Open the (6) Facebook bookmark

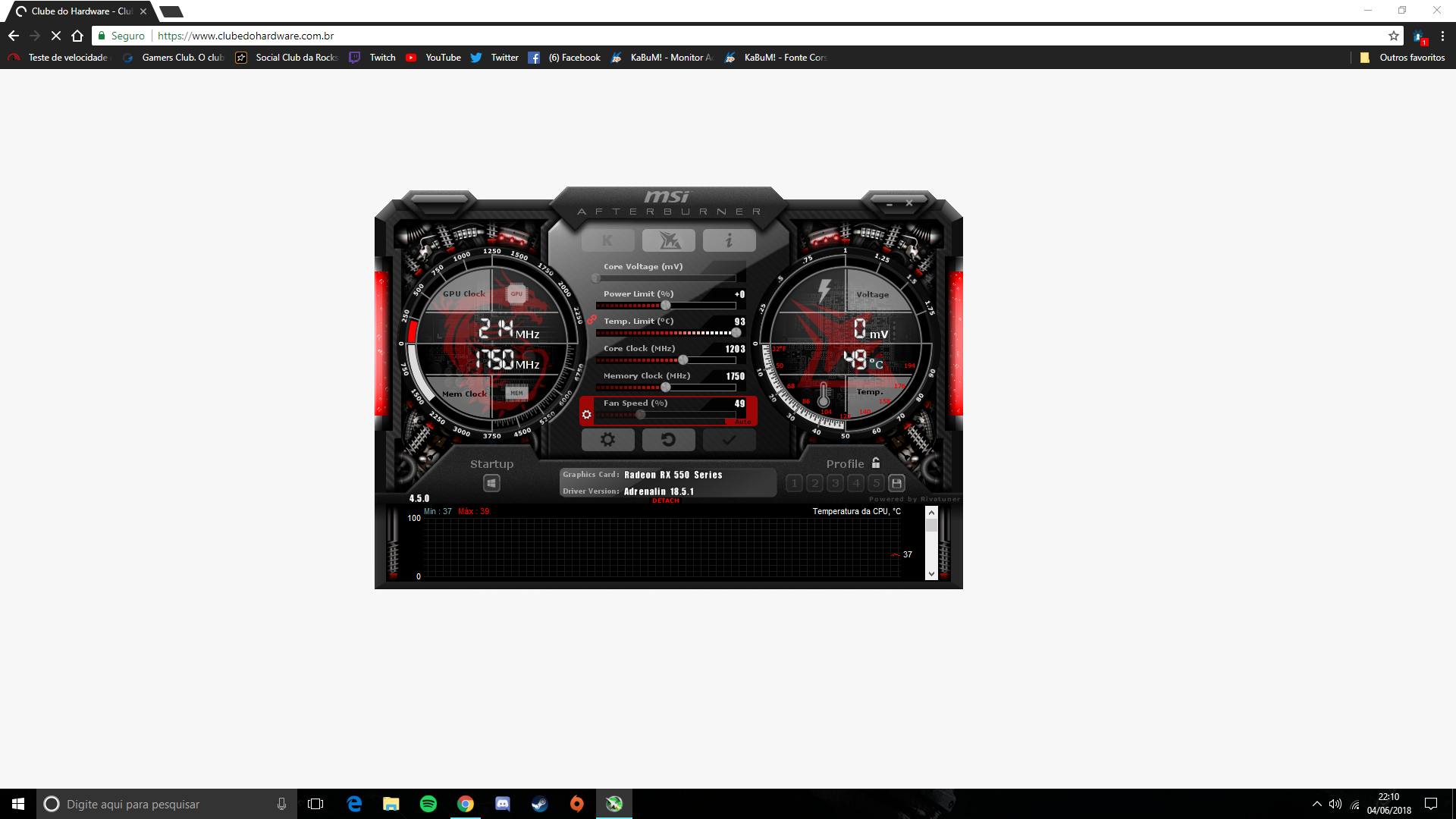pyautogui.click(x=564, y=58)
